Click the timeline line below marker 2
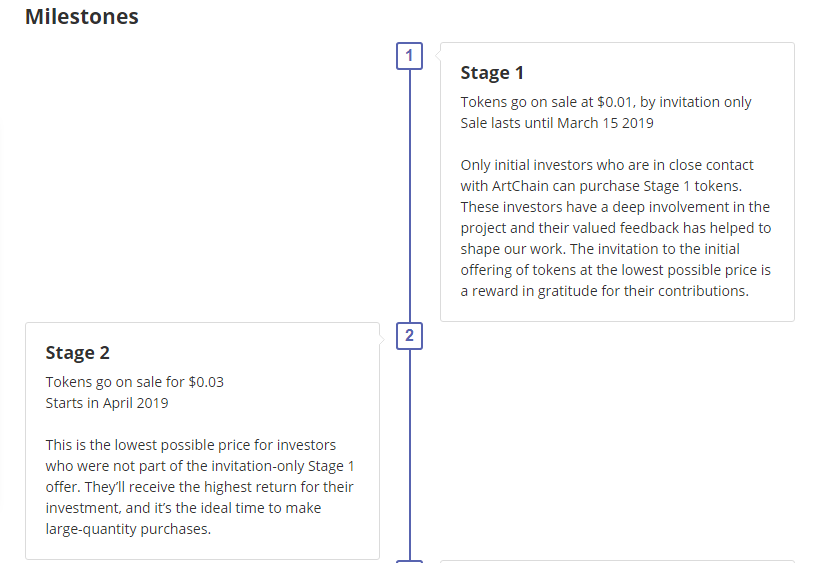829x563 pixels. tap(409, 455)
